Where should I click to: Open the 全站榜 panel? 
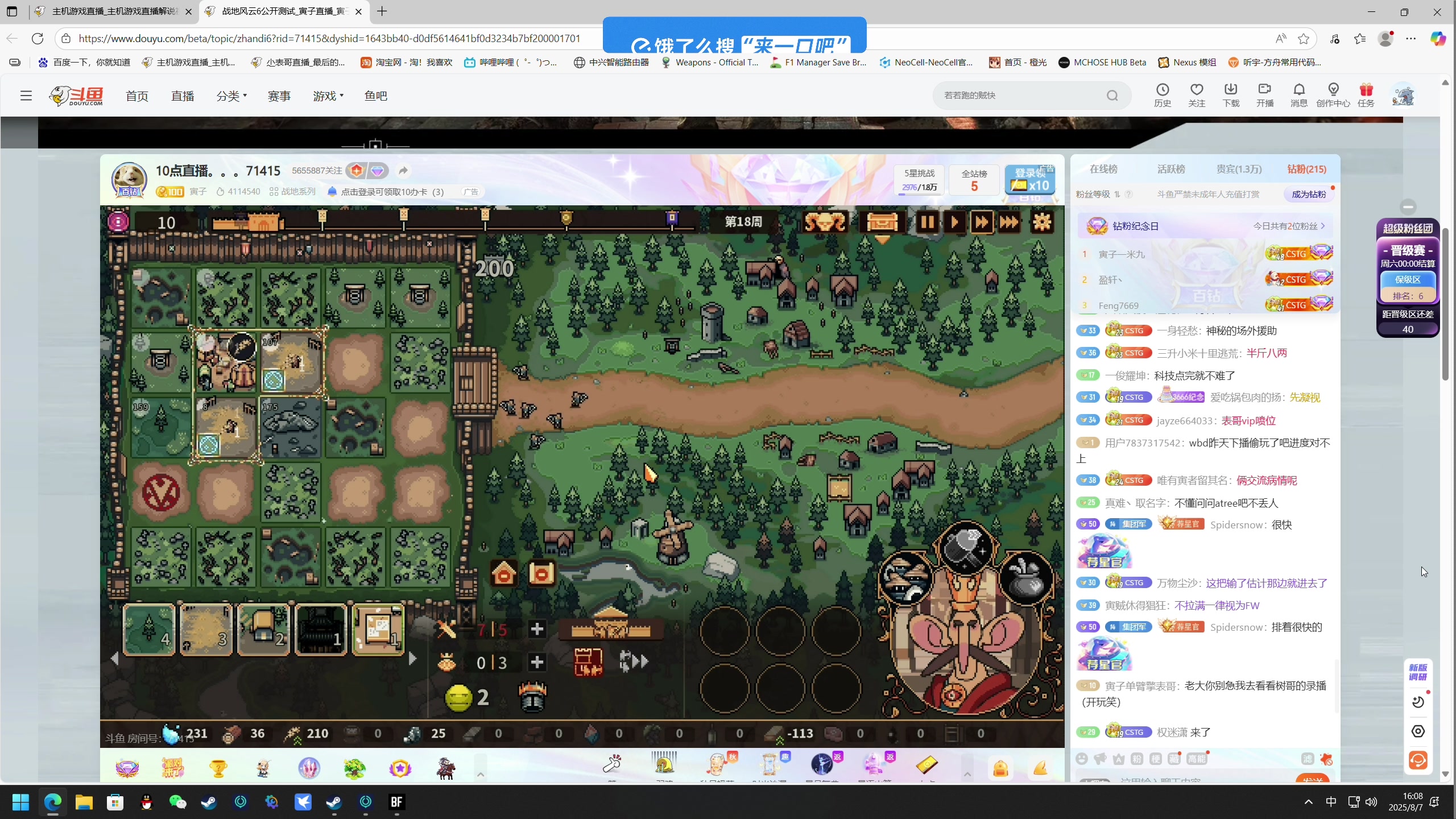[974, 180]
